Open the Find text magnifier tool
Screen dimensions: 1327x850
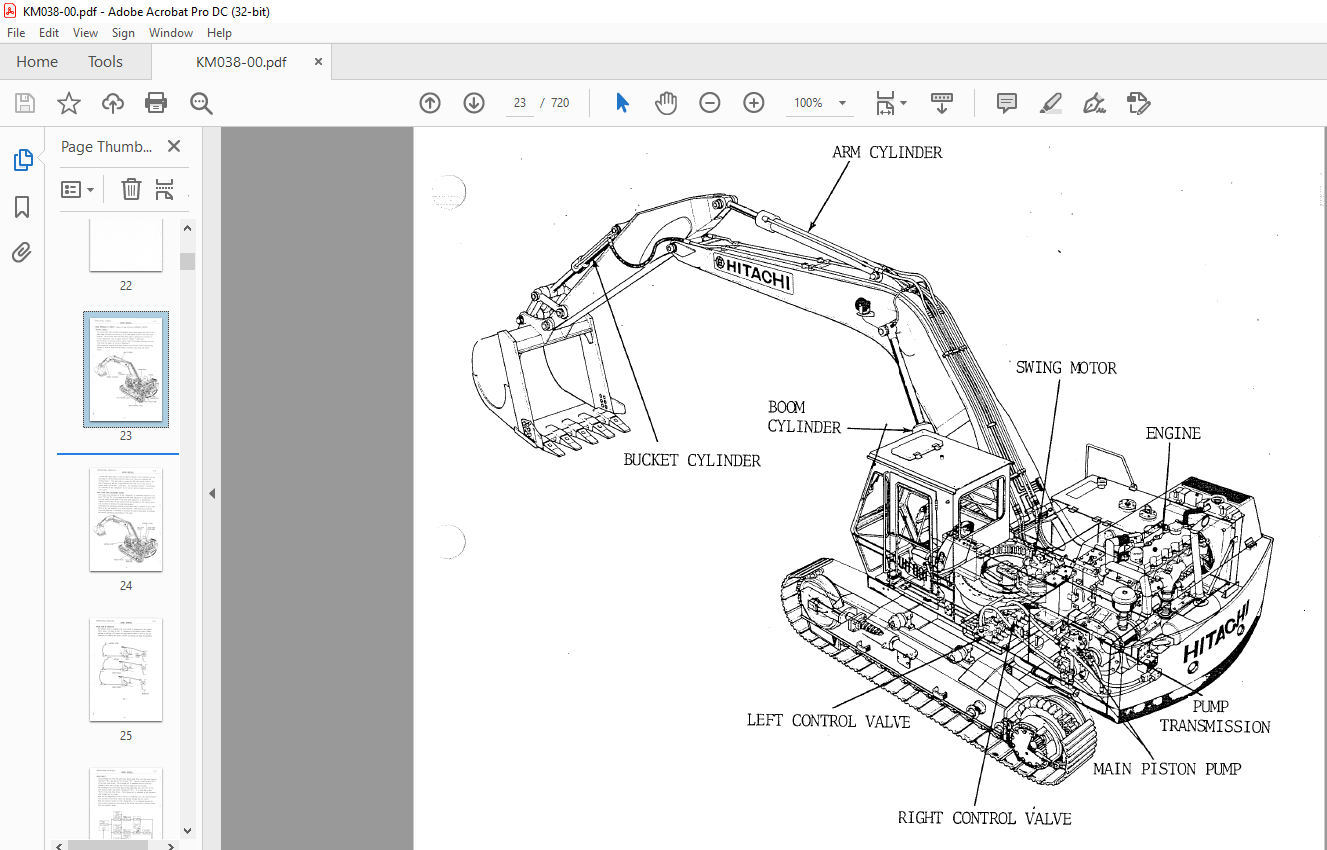click(x=201, y=103)
